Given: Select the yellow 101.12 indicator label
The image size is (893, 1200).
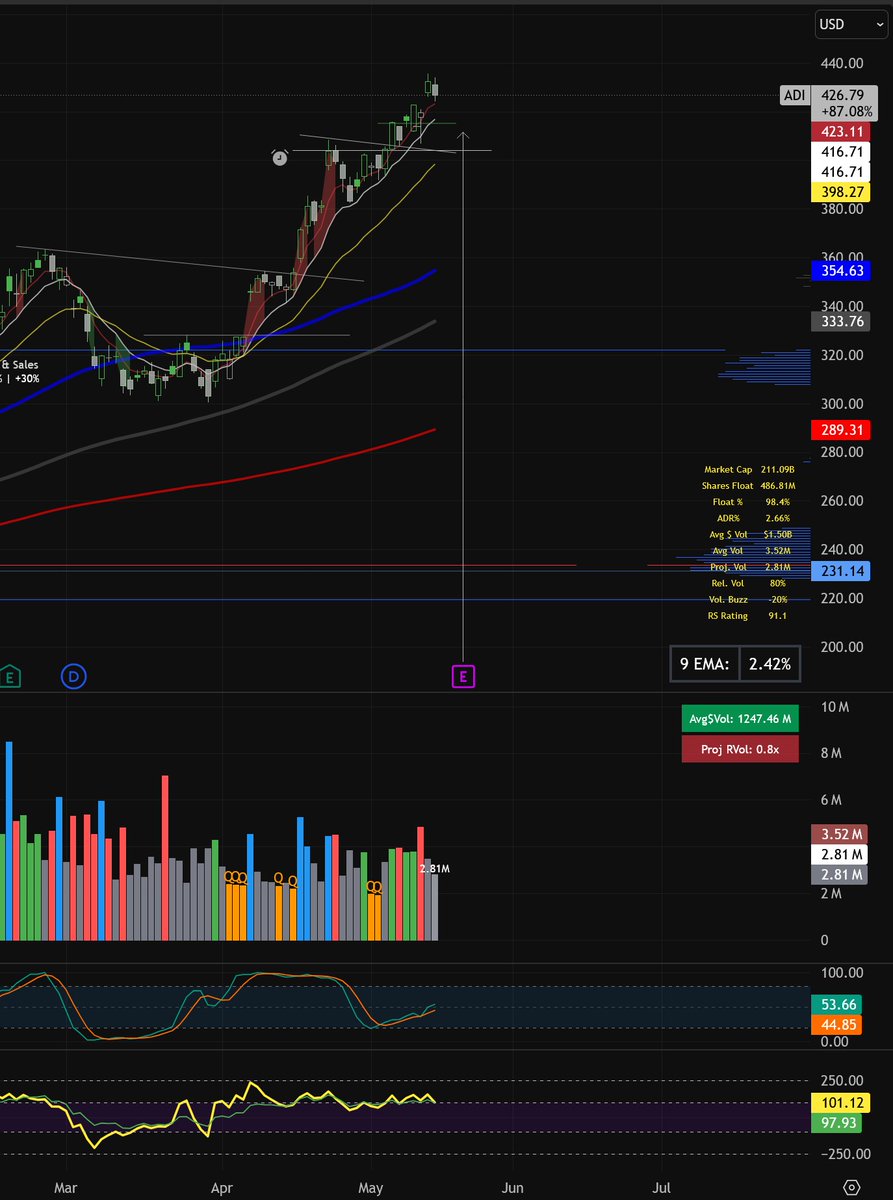Looking at the screenshot, I should (841, 1104).
